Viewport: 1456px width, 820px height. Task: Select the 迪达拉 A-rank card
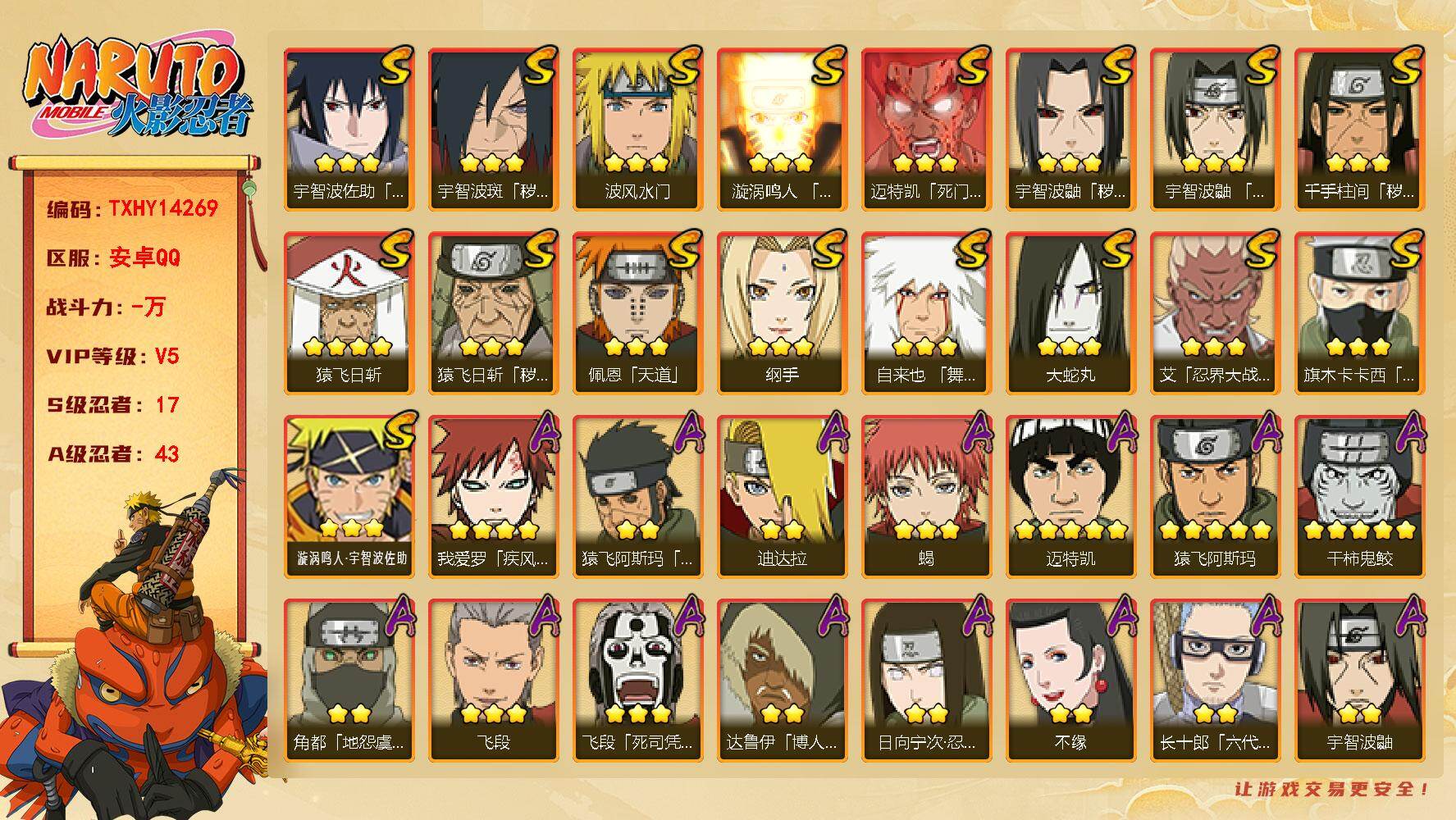pos(782,496)
